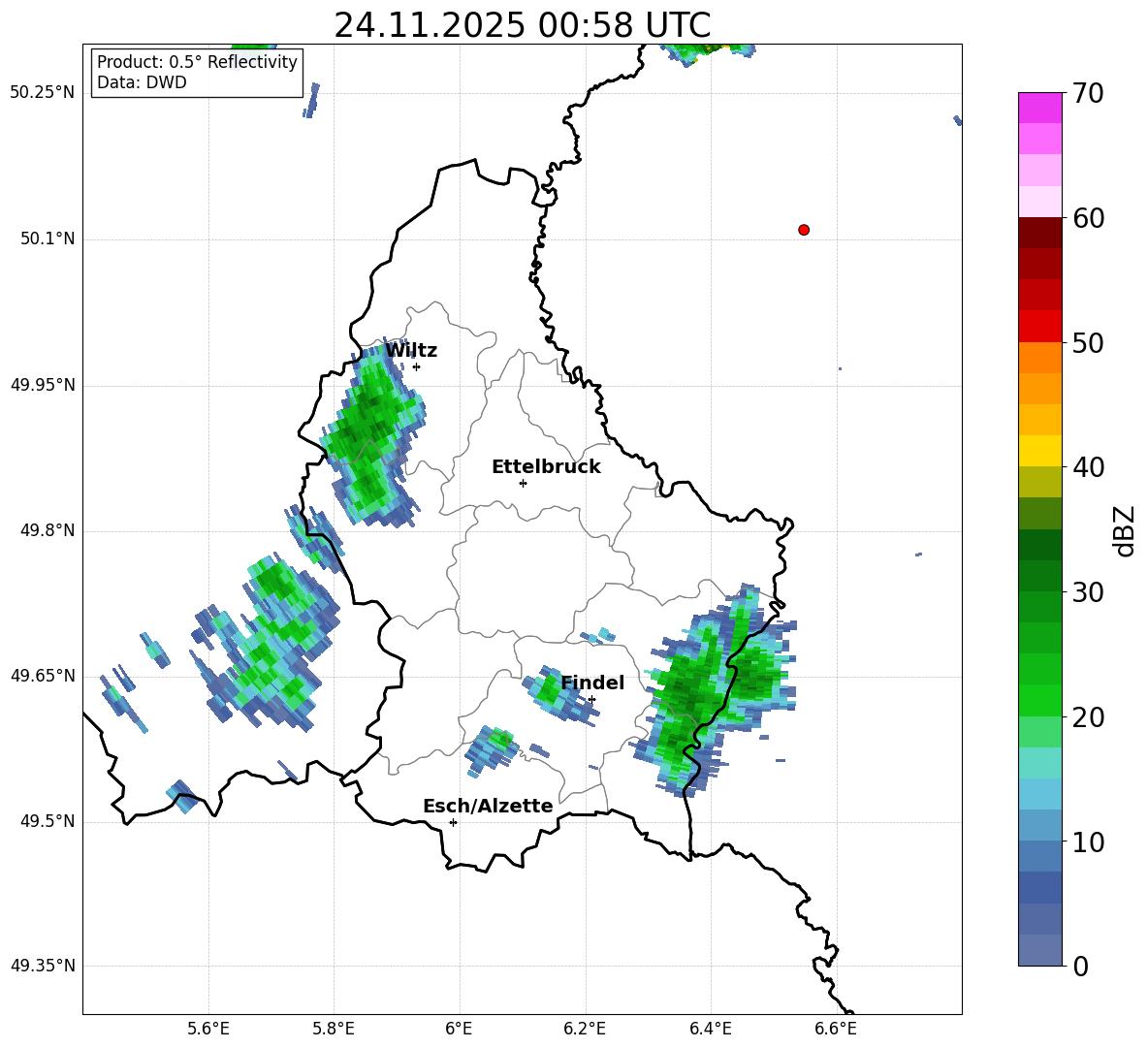Click the 20 value on the colorbar
Viewport: 1148px width, 1048px height.
click(1088, 717)
